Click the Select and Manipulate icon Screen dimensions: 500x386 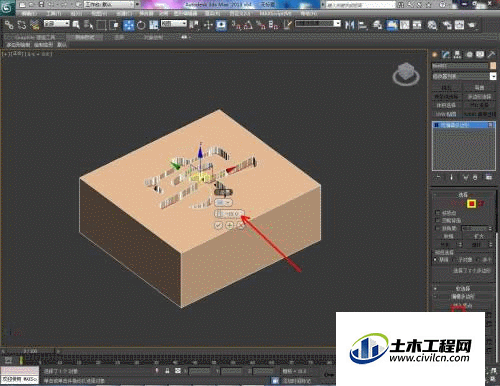[x=208, y=25]
